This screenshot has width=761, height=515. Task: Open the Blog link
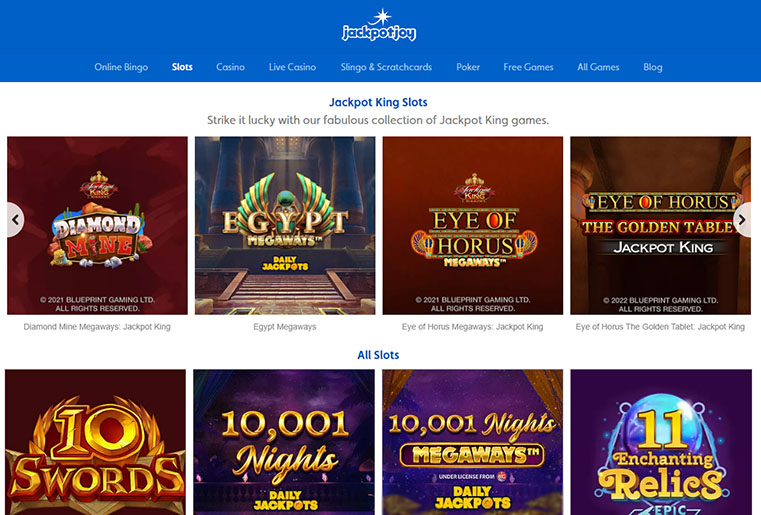click(653, 67)
